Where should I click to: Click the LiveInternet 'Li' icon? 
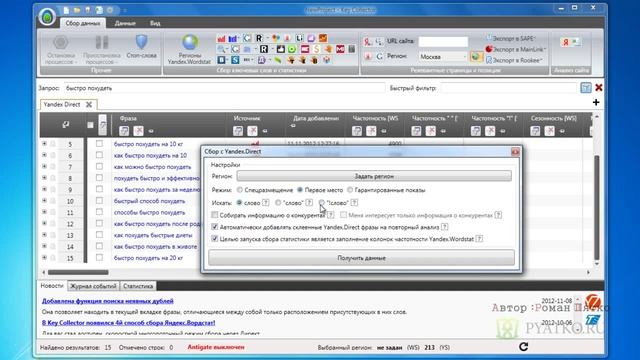point(299,38)
